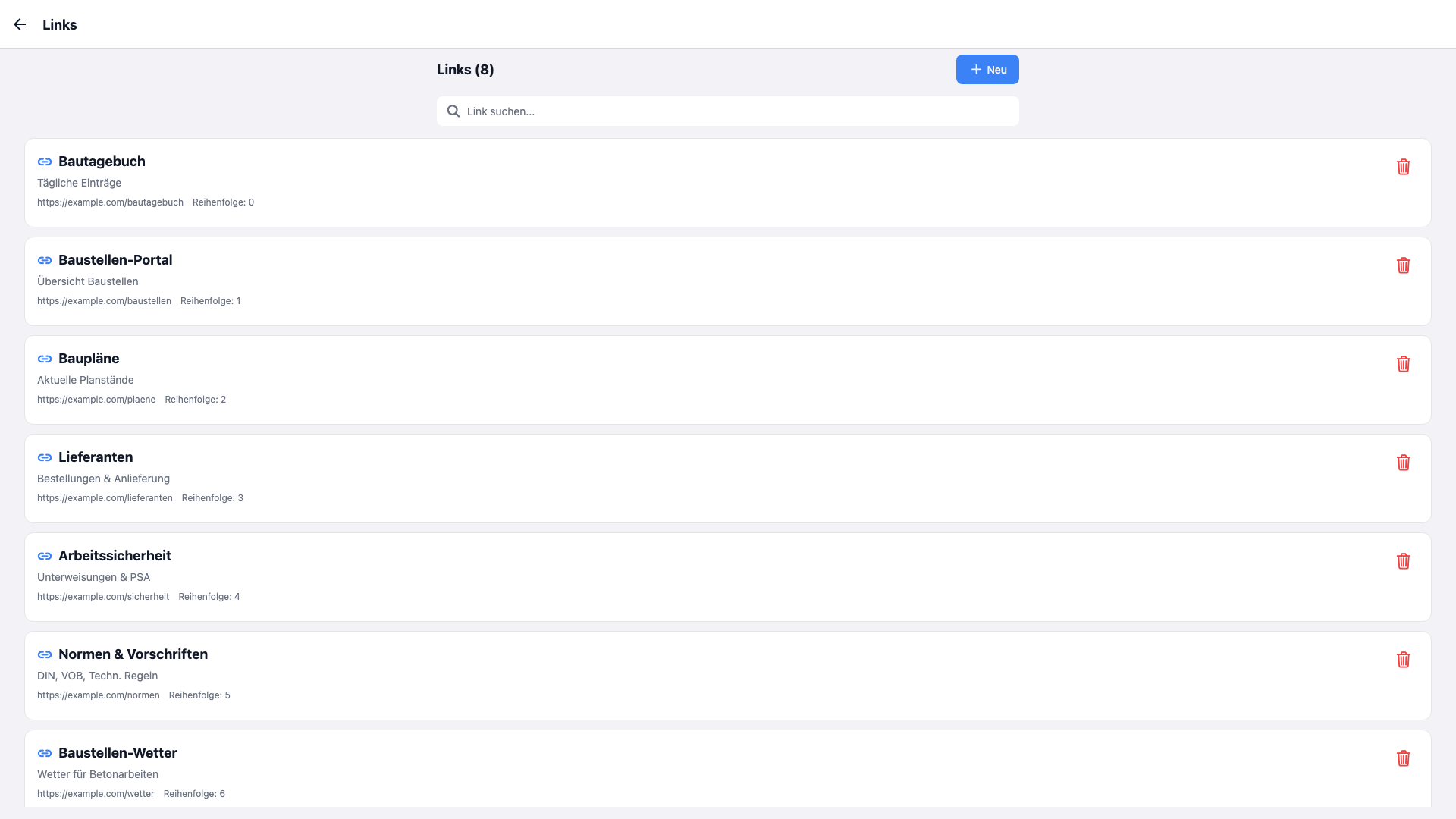
Task: Delete the Baustellen-Wetter link
Action: coord(1403,758)
